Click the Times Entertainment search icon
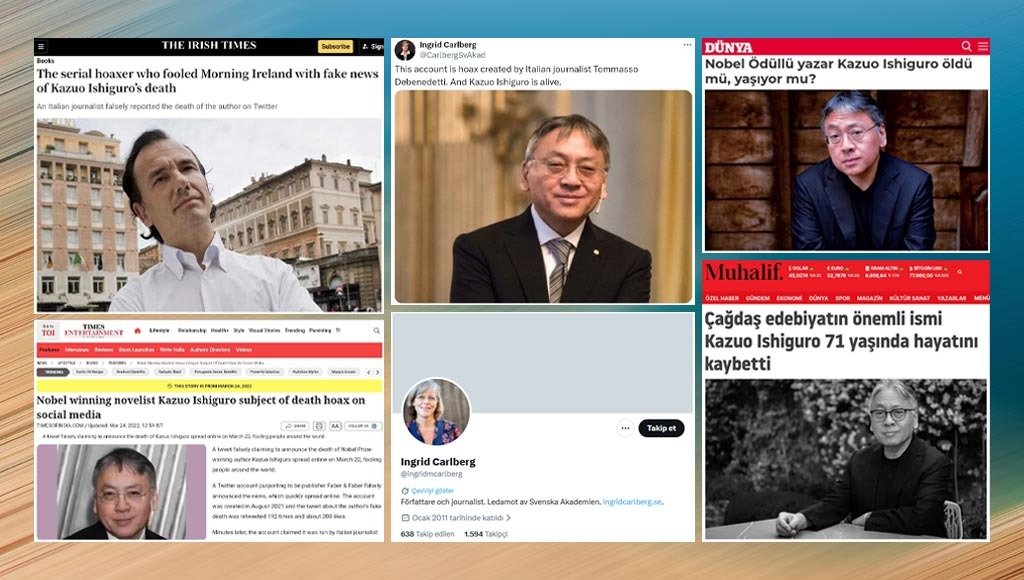This screenshot has width=1024, height=580. (376, 331)
